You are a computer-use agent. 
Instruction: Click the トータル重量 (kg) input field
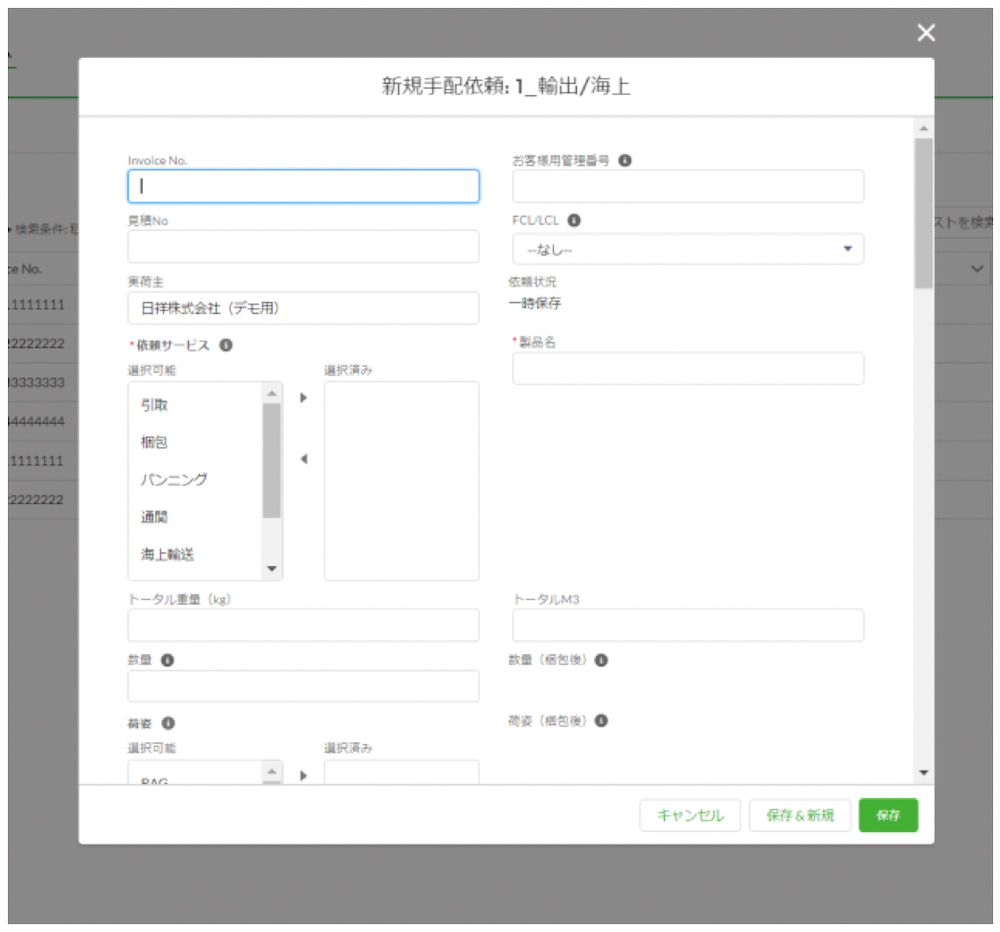point(303,625)
